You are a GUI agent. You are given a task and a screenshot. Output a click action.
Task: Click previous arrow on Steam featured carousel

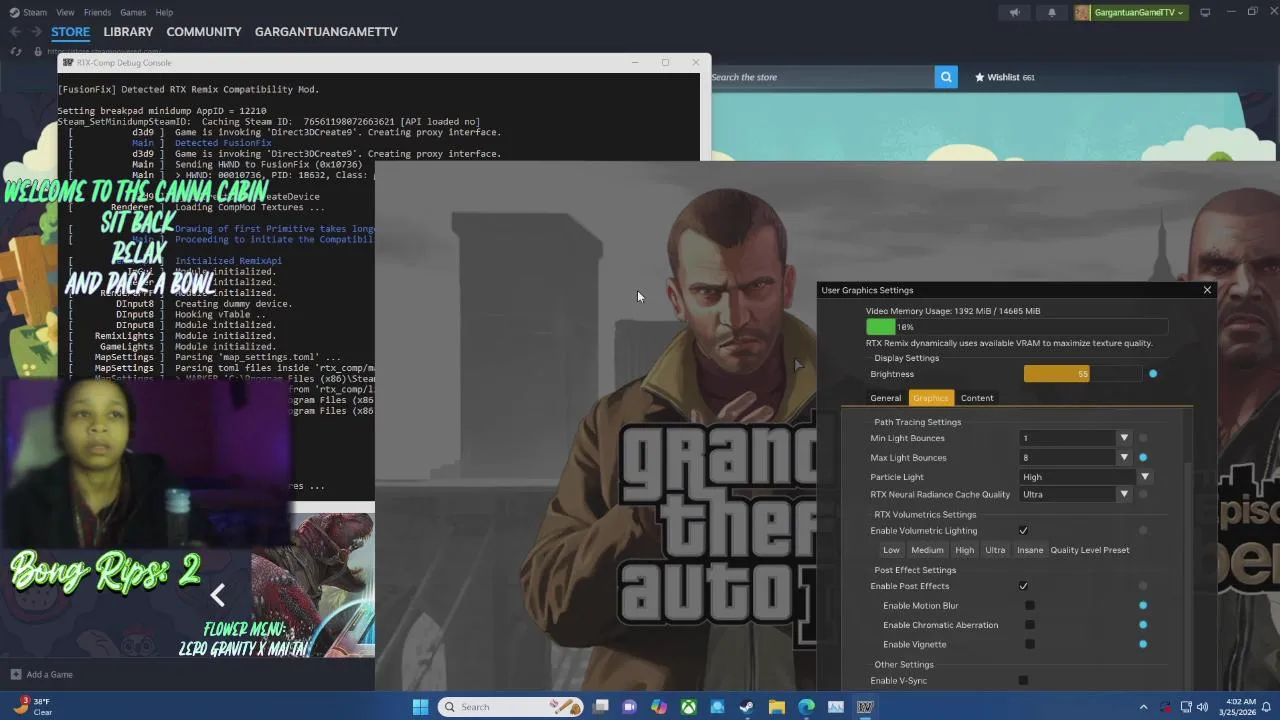217,595
